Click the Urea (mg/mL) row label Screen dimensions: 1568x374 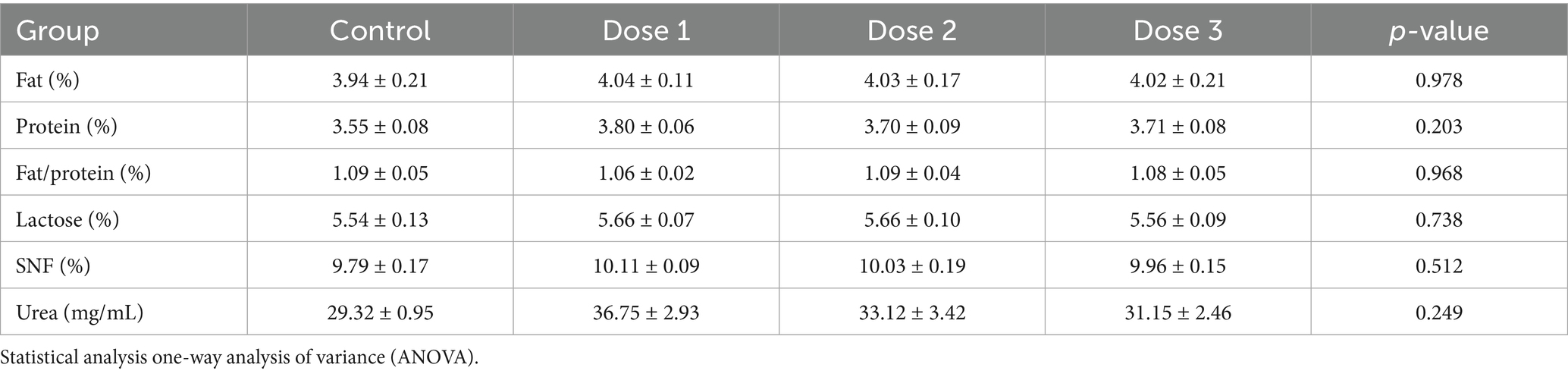(80, 313)
